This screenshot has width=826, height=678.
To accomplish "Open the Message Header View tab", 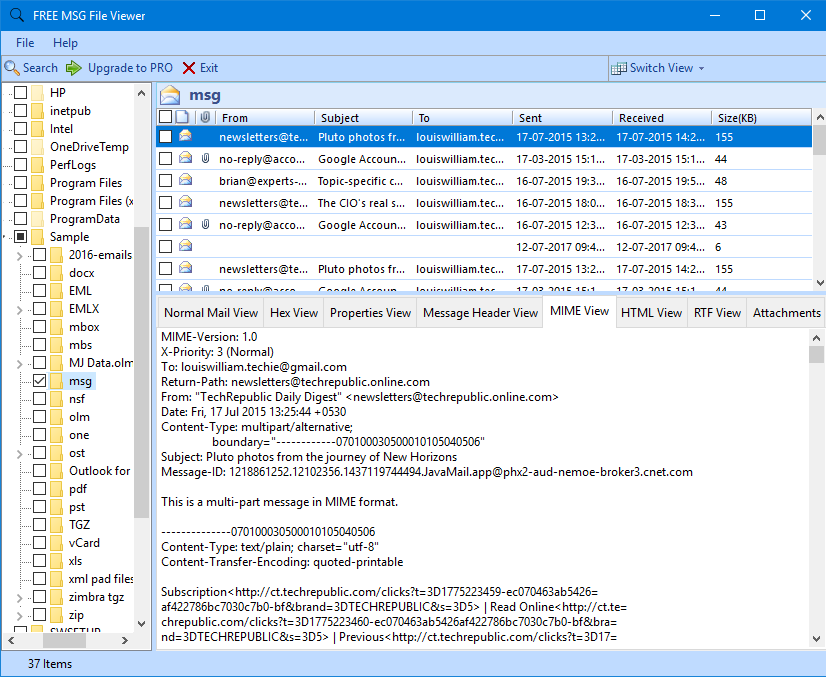I will click(x=480, y=313).
